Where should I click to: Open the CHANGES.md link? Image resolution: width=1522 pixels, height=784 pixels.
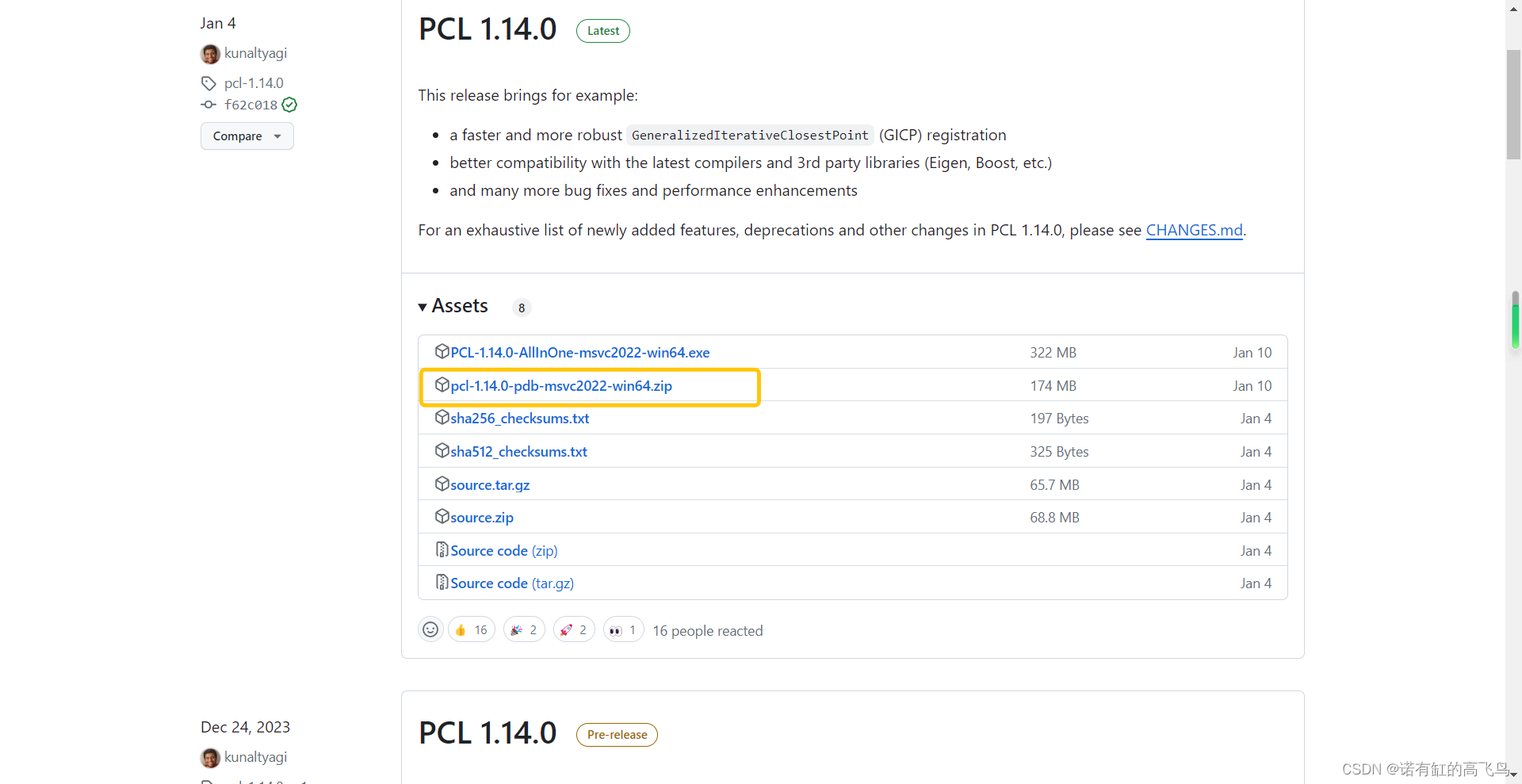(x=1195, y=230)
